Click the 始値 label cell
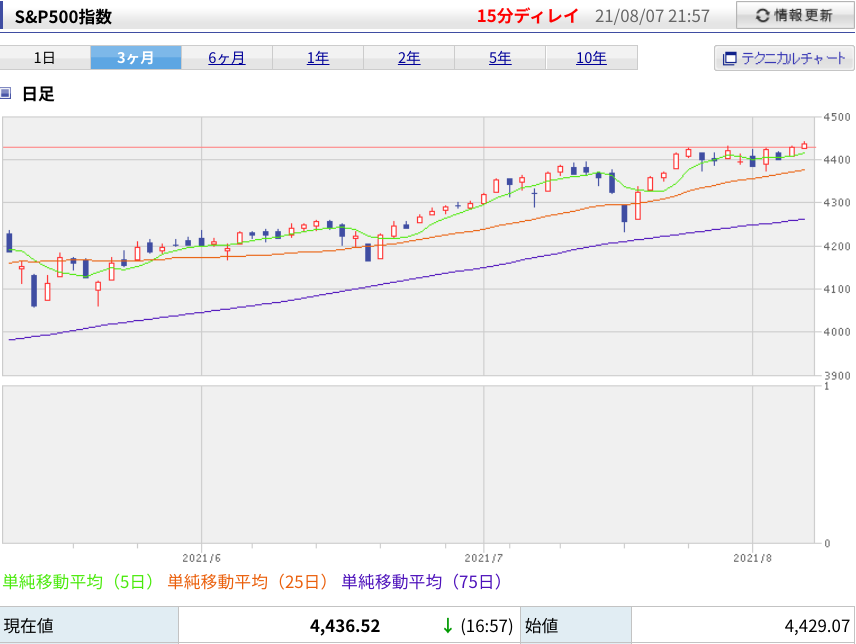 tap(576, 625)
